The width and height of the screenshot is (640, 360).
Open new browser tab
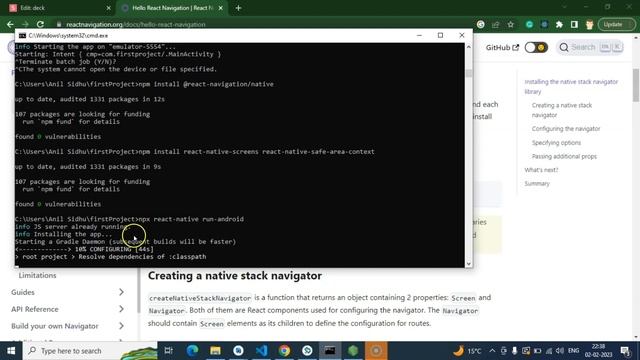[x=238, y=8]
